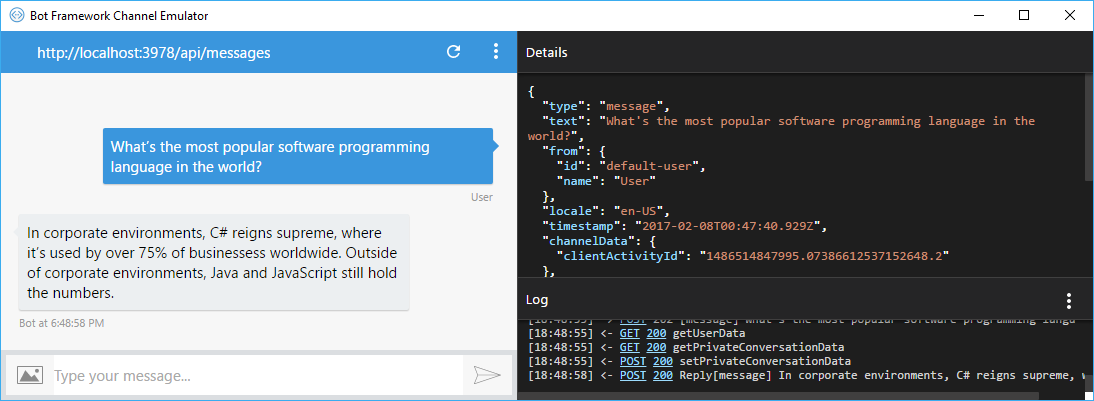1094x401 pixels.
Task: Click the Details panel header
Action: 805,52
